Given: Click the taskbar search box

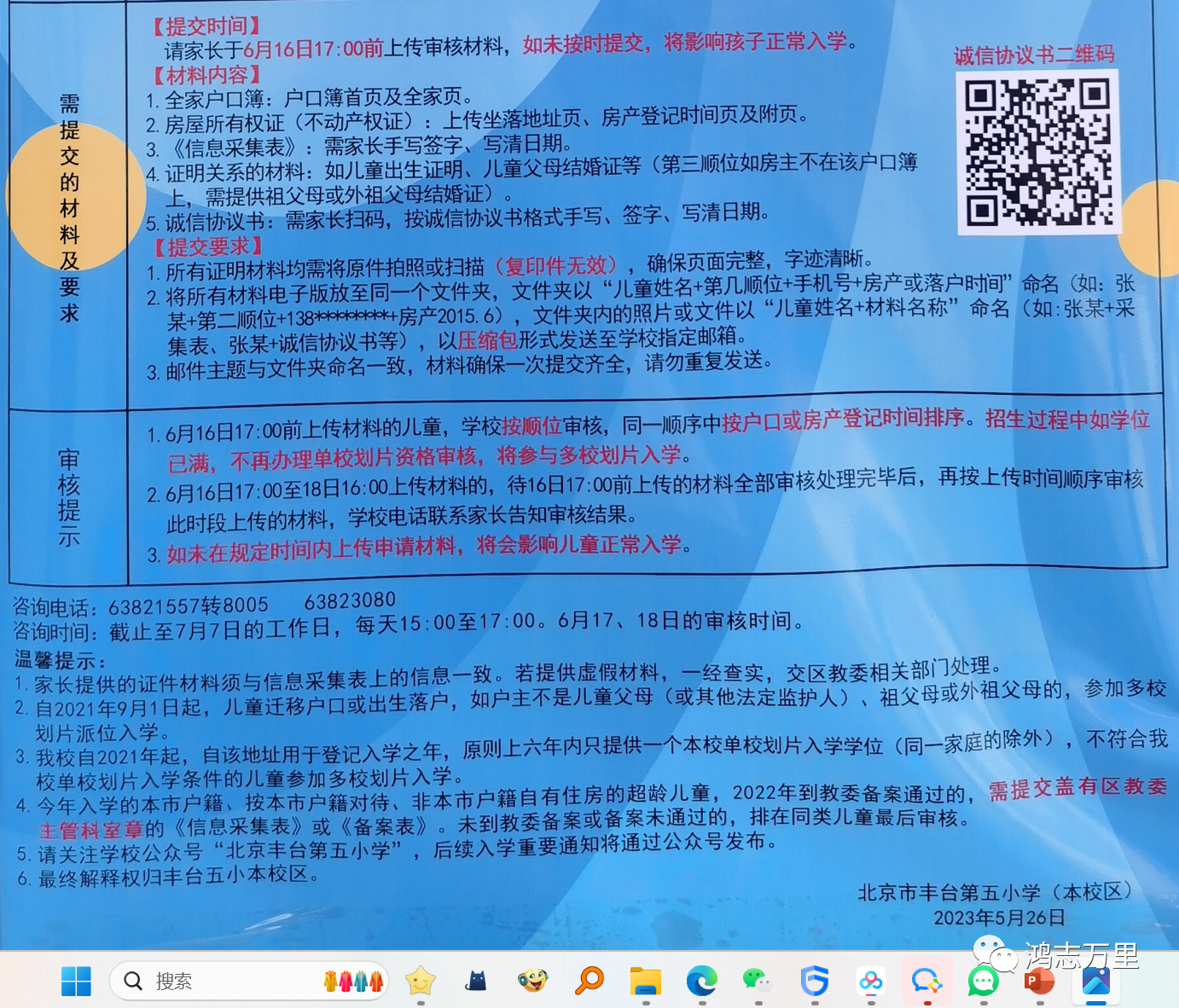Looking at the screenshot, I should (x=249, y=981).
